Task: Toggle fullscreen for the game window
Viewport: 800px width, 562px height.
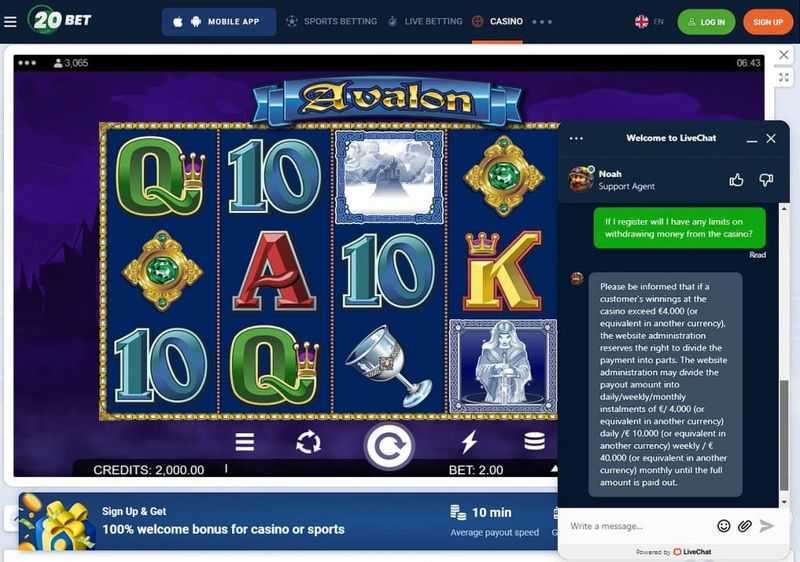Action: 784,78
